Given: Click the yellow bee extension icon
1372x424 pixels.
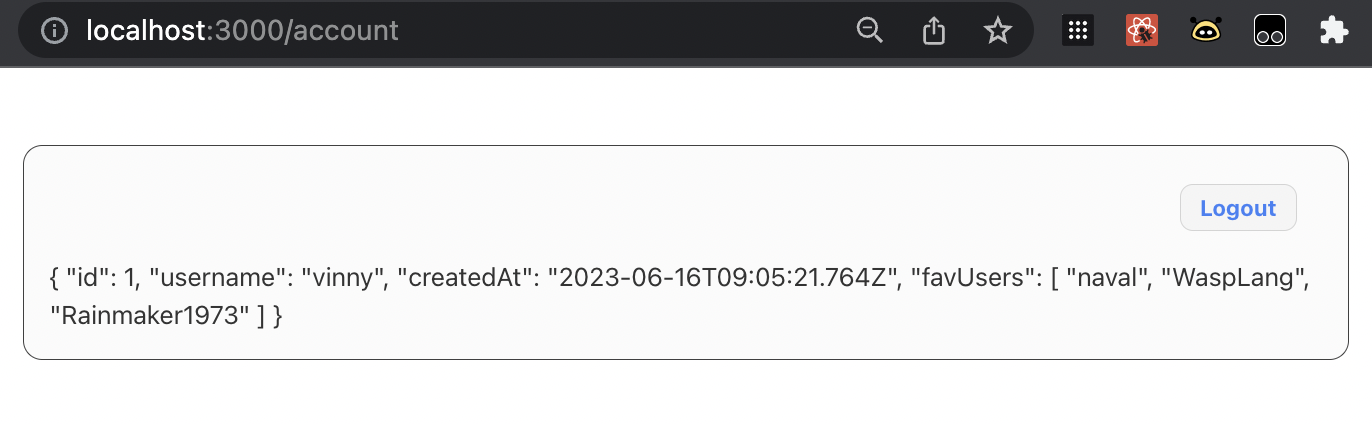Looking at the screenshot, I should 1205,31.
